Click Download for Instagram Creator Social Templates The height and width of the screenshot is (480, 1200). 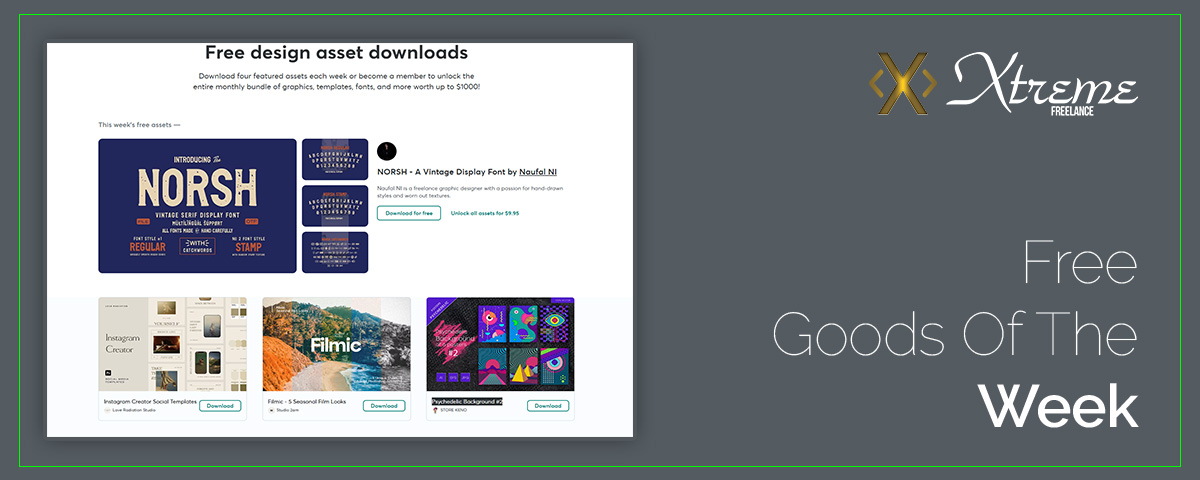point(220,406)
